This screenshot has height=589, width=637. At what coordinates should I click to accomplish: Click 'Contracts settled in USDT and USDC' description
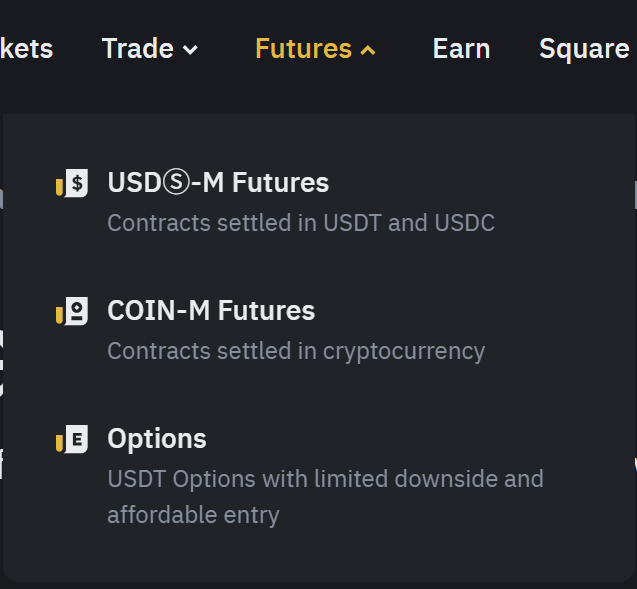[301, 222]
